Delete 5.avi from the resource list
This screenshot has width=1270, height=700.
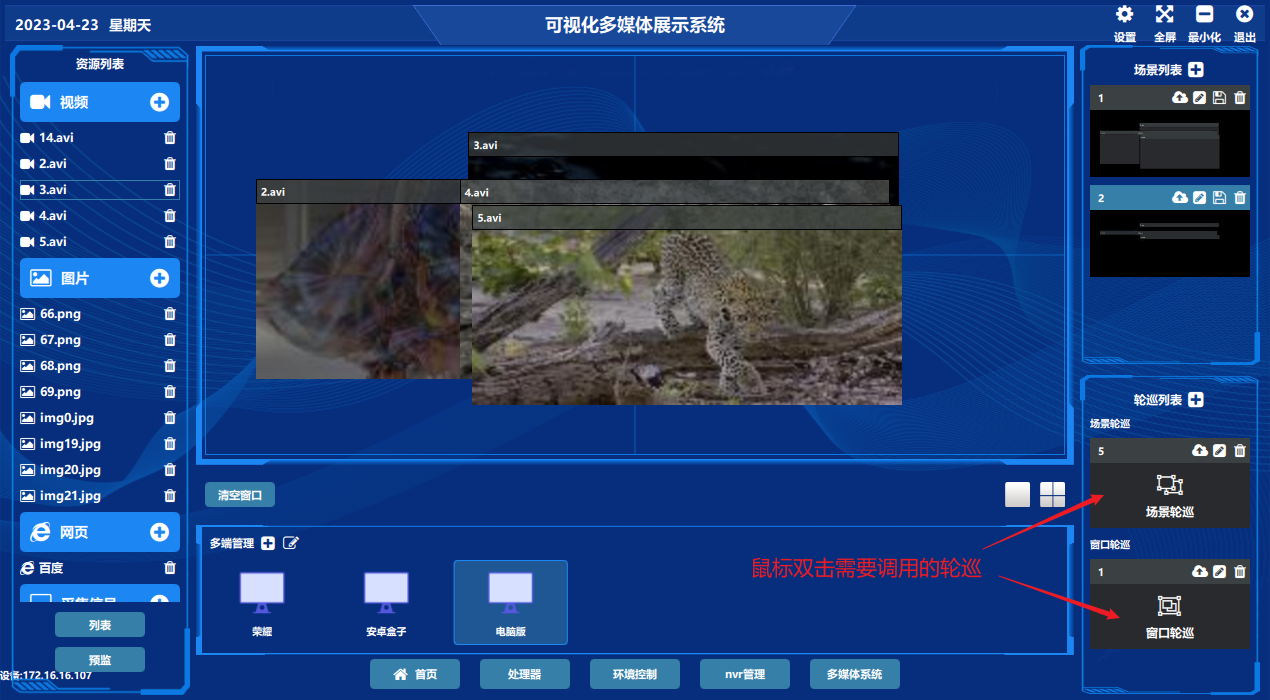coord(170,242)
